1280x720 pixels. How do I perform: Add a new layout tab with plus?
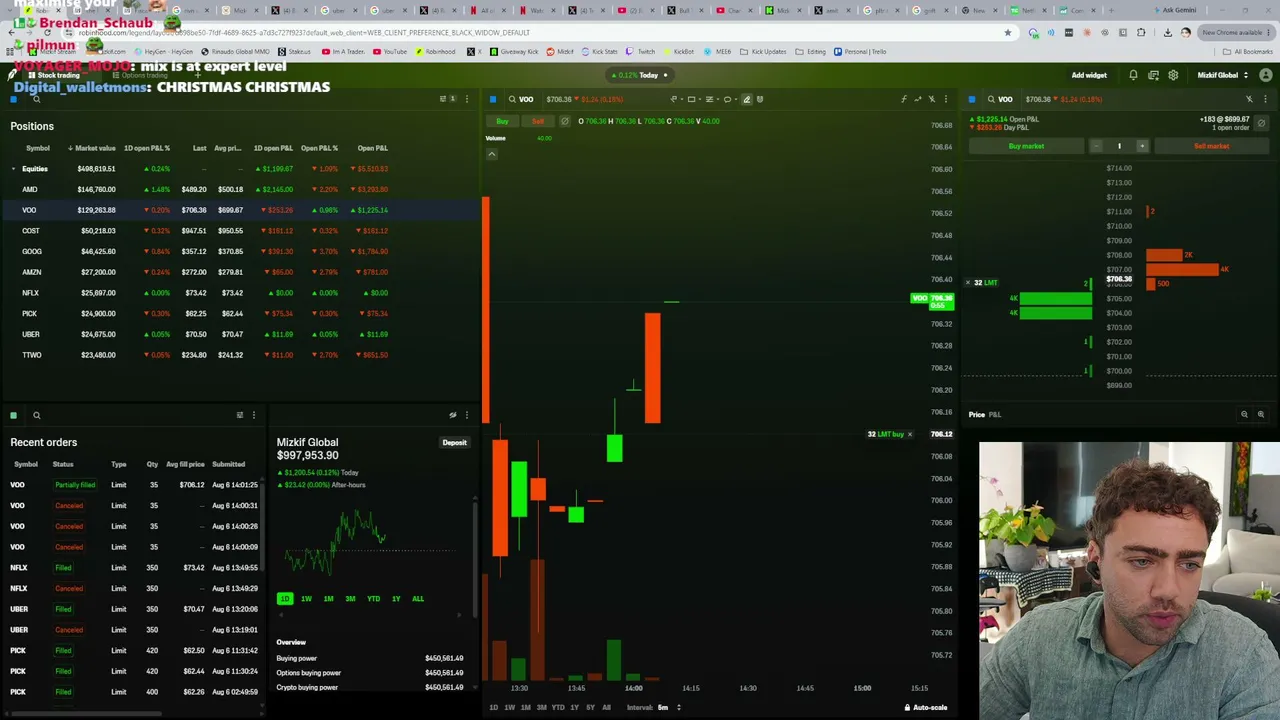point(198,75)
